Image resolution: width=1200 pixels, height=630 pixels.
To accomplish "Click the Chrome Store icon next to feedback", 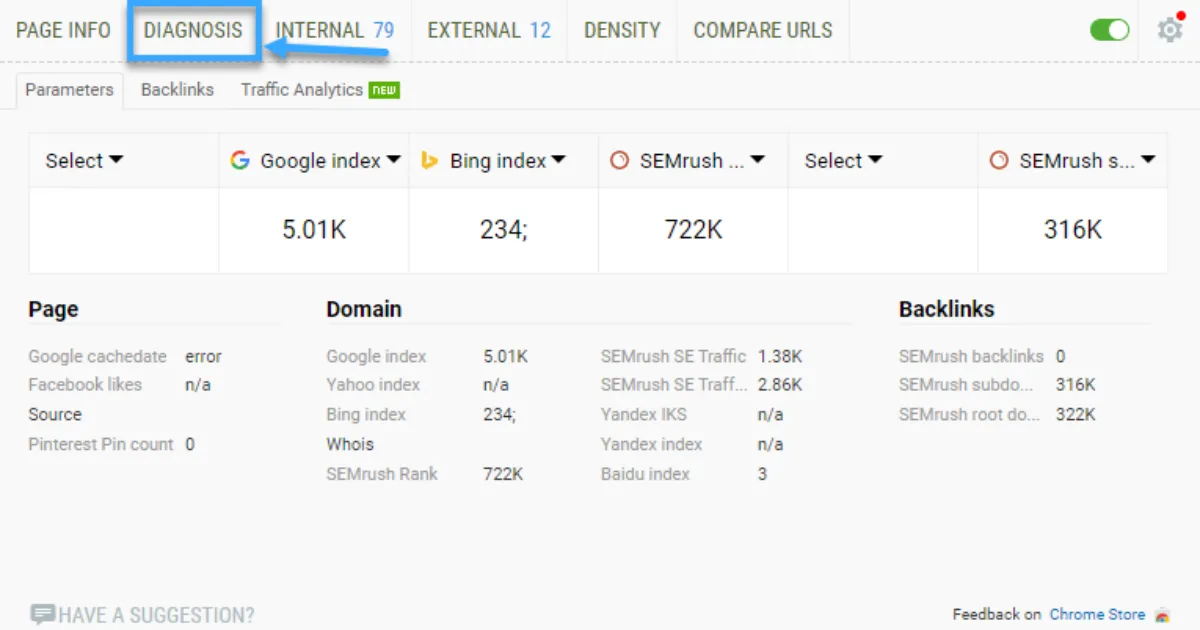I will (x=1161, y=615).
